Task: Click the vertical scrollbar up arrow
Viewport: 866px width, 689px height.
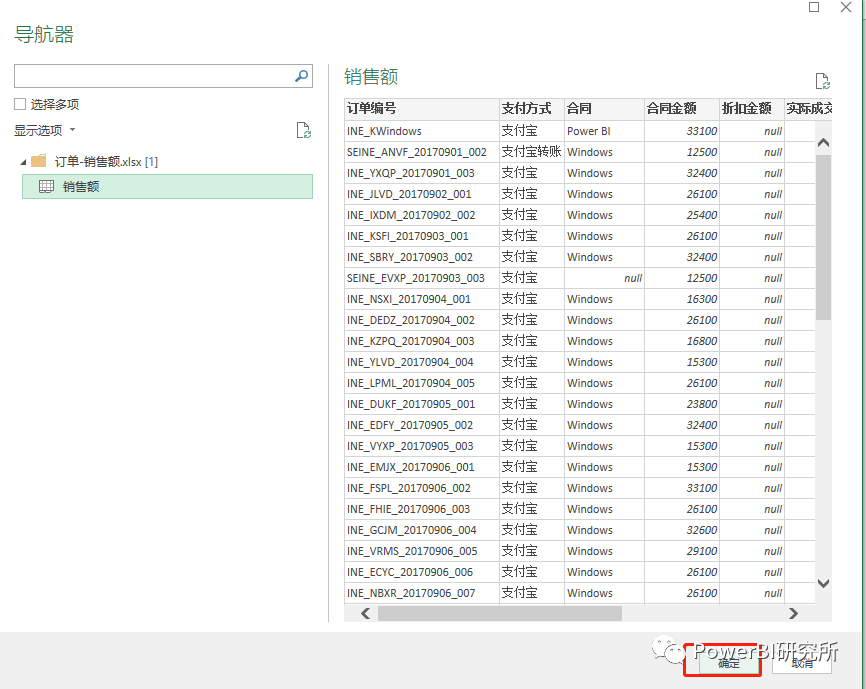Action: tap(823, 142)
